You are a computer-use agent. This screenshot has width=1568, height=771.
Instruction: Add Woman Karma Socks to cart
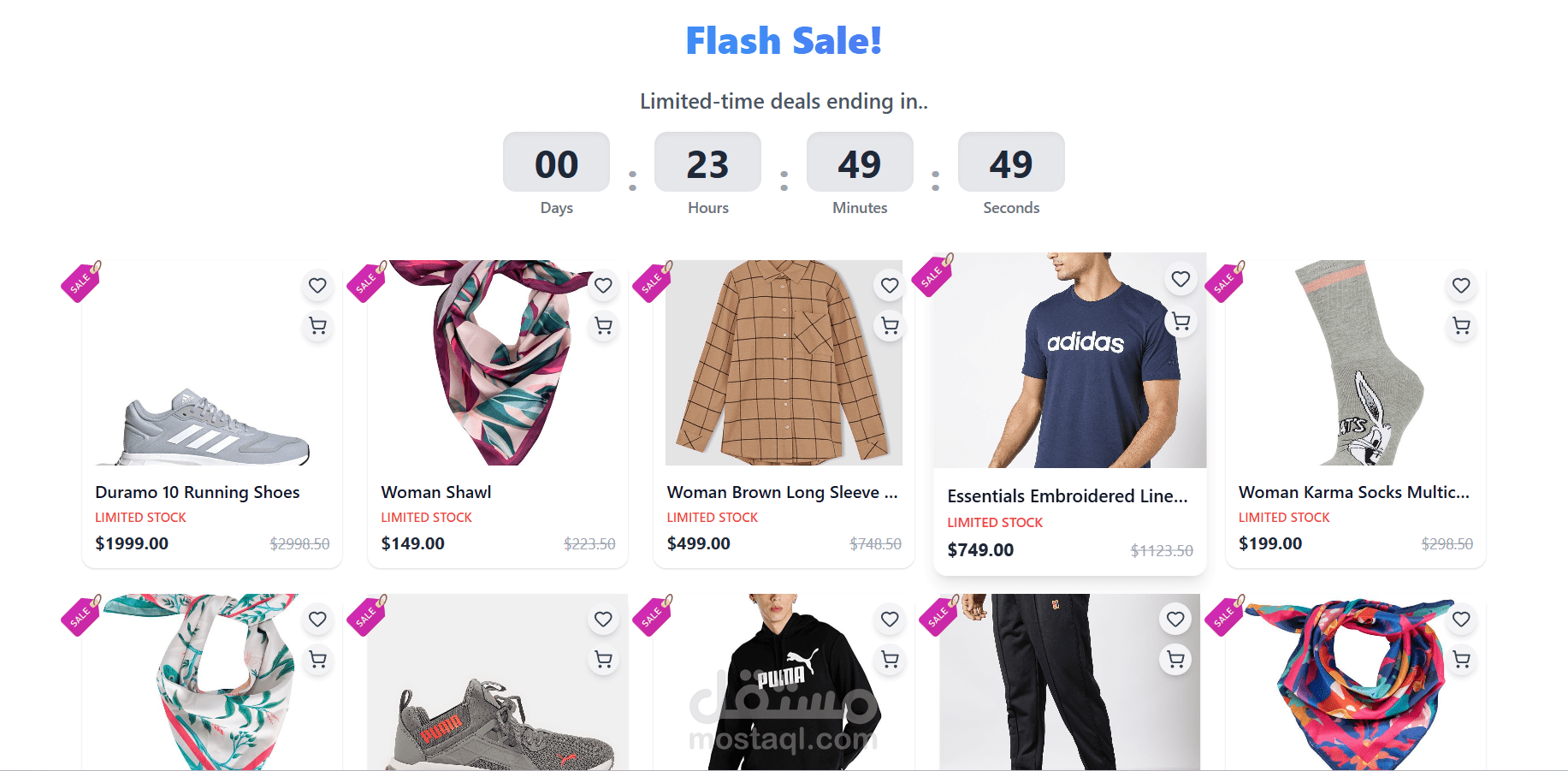[1461, 326]
